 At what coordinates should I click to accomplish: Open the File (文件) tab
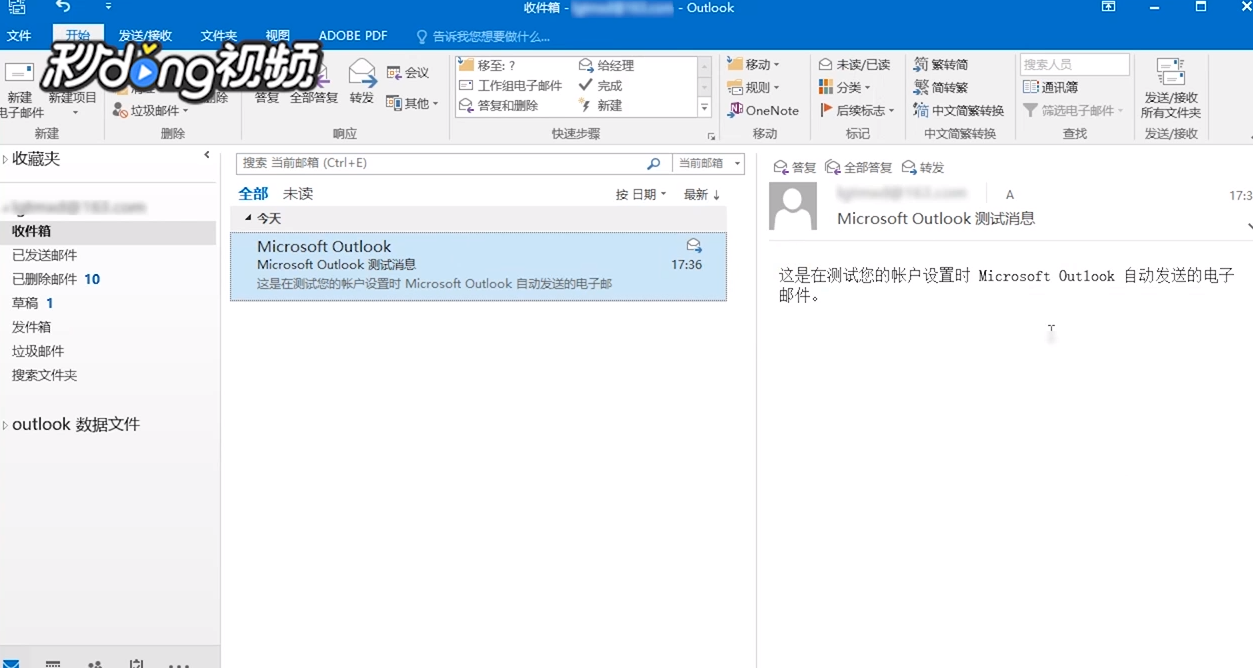pos(19,36)
